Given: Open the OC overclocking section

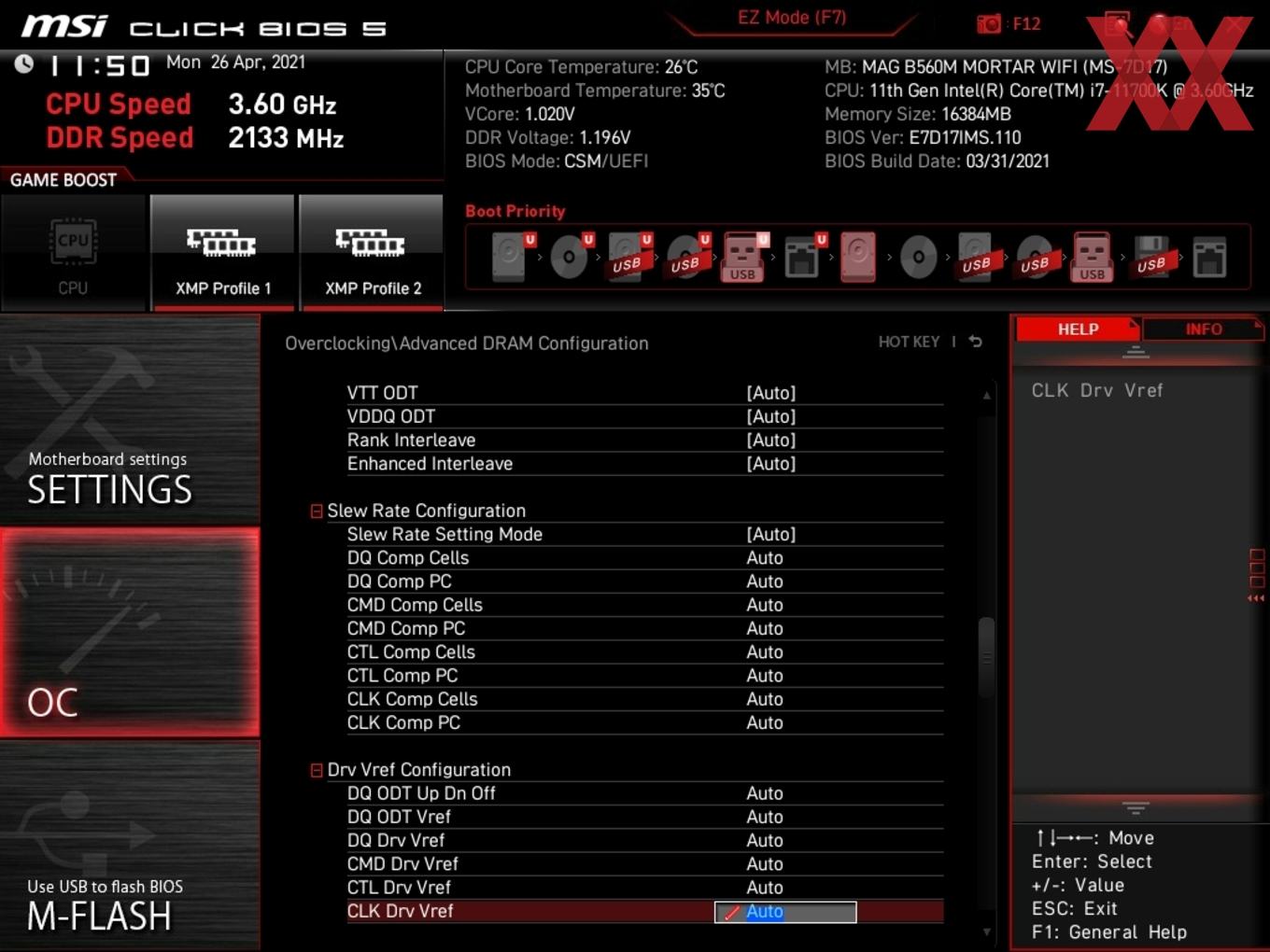Looking at the screenshot, I should (x=130, y=633).
